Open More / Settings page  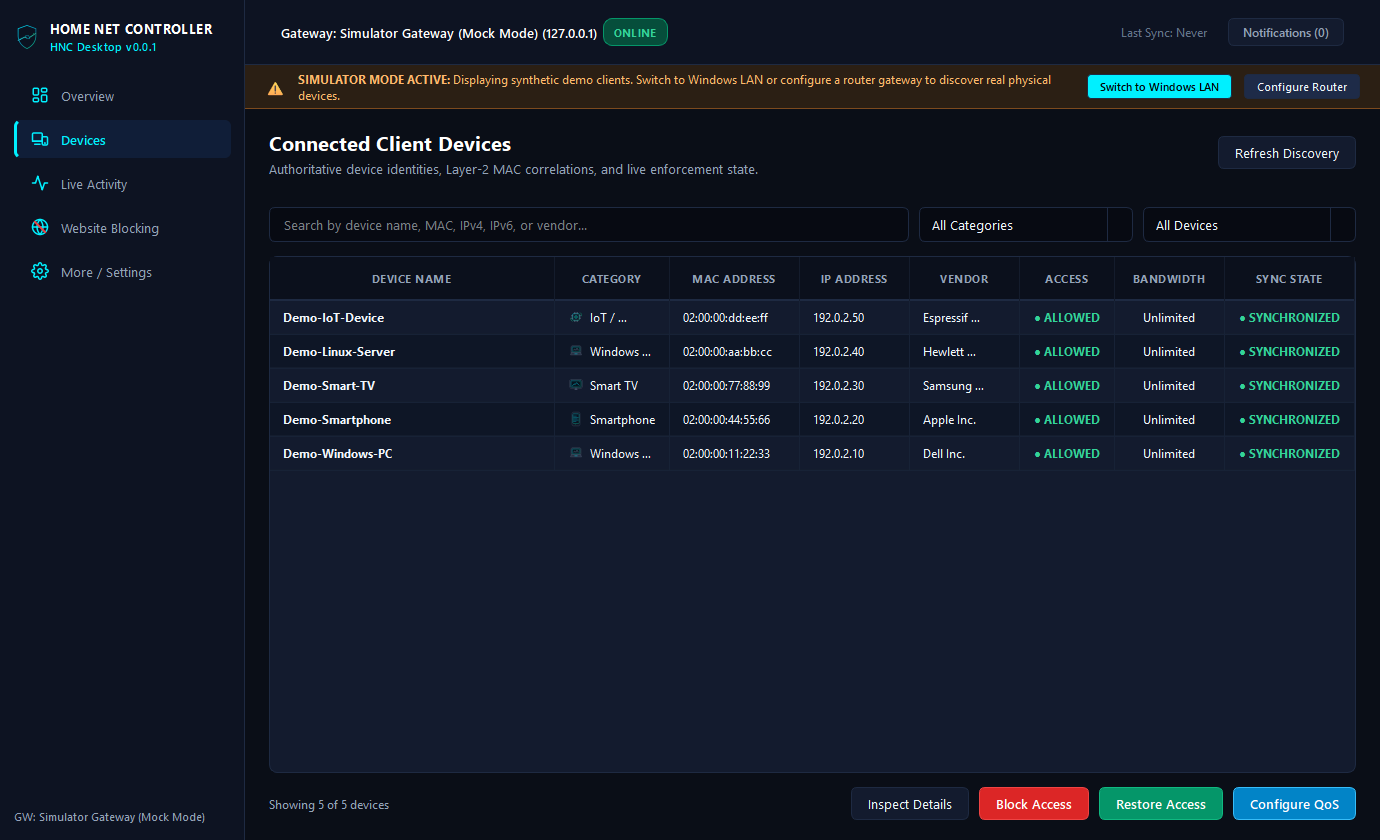(122, 272)
